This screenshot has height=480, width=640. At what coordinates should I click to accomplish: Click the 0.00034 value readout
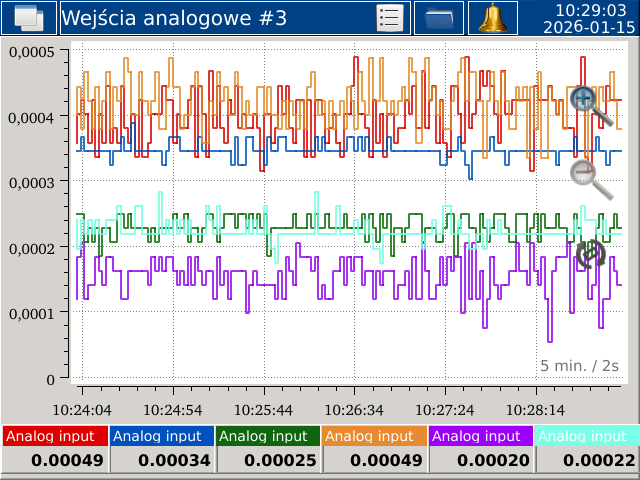(x=161, y=460)
